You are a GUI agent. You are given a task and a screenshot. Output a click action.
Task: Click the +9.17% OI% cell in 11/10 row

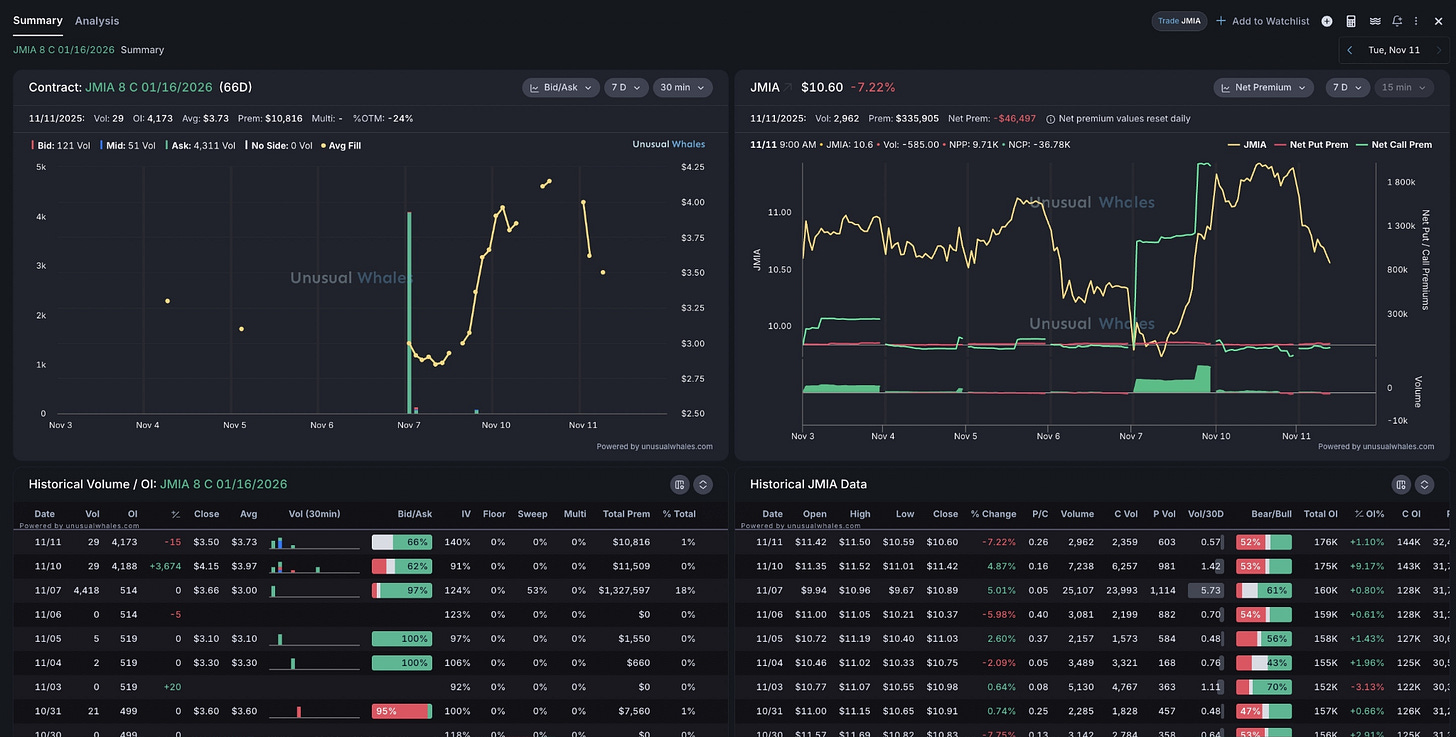(1367, 566)
